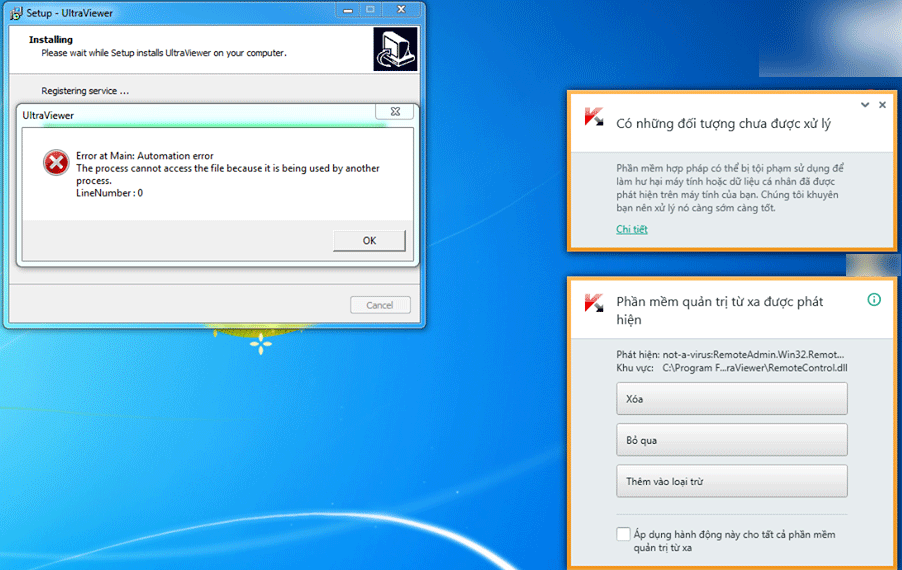Image resolution: width=902 pixels, height=570 pixels.
Task: Close the top Kaspersky notification
Action: [882, 105]
